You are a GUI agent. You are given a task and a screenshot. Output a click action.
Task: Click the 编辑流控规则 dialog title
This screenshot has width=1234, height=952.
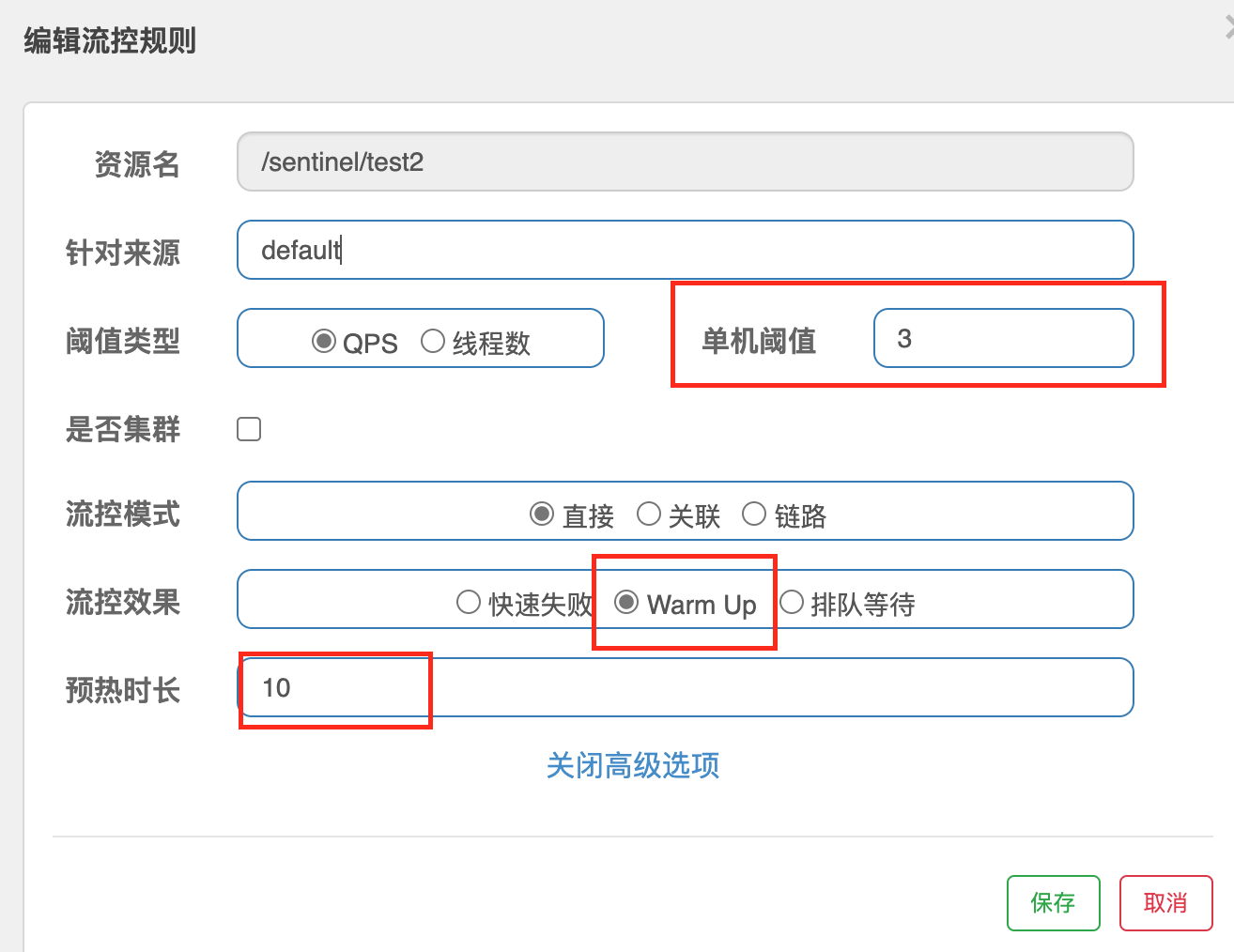pyautogui.click(x=110, y=41)
